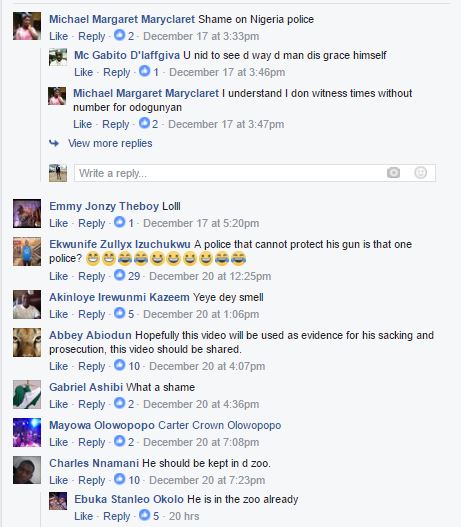Reply to Charles Nnamani's comment
461x527 pixels.
point(92,480)
